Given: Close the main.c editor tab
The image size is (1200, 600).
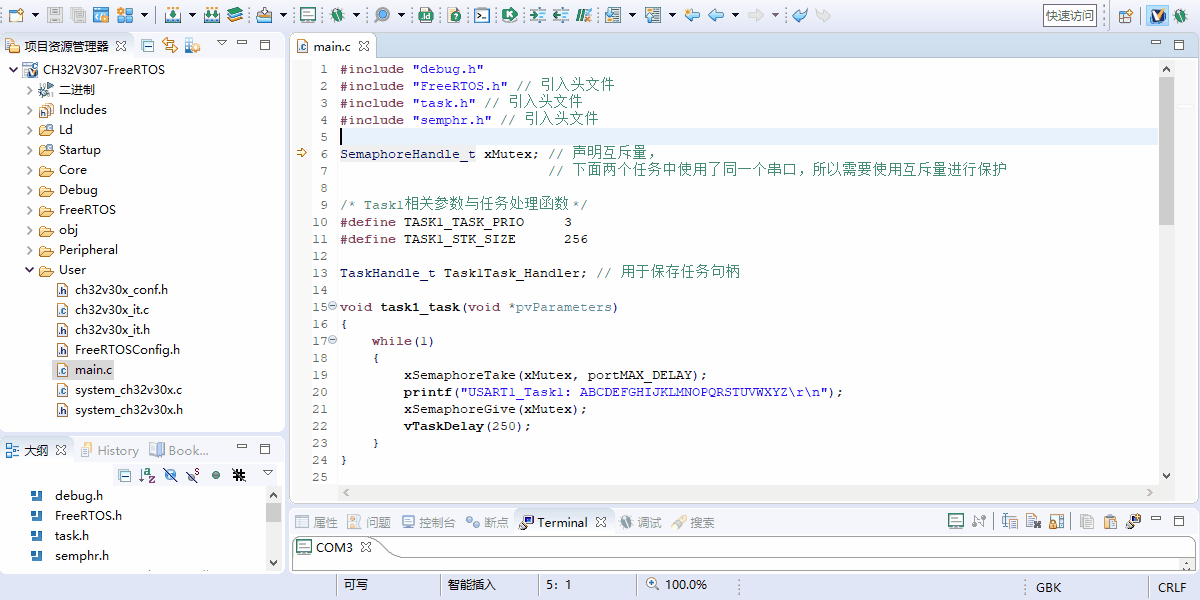Looking at the screenshot, I should click(364, 46).
